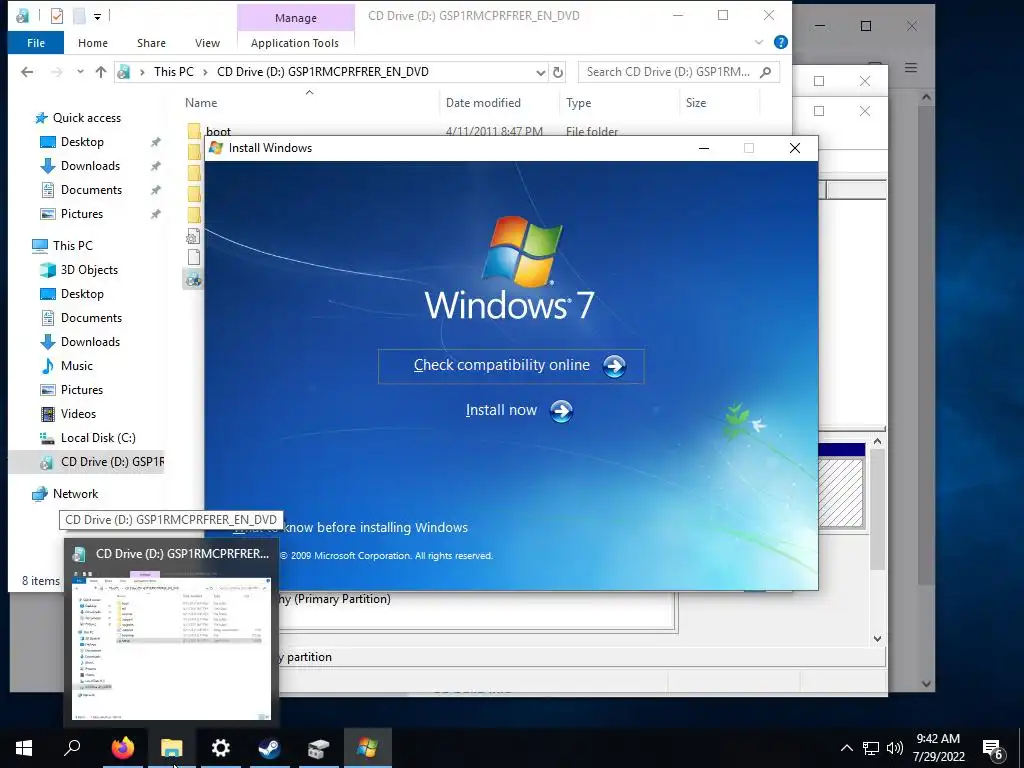Switch to the View ribbon tab
Image resolution: width=1024 pixels, height=768 pixels.
click(x=208, y=43)
